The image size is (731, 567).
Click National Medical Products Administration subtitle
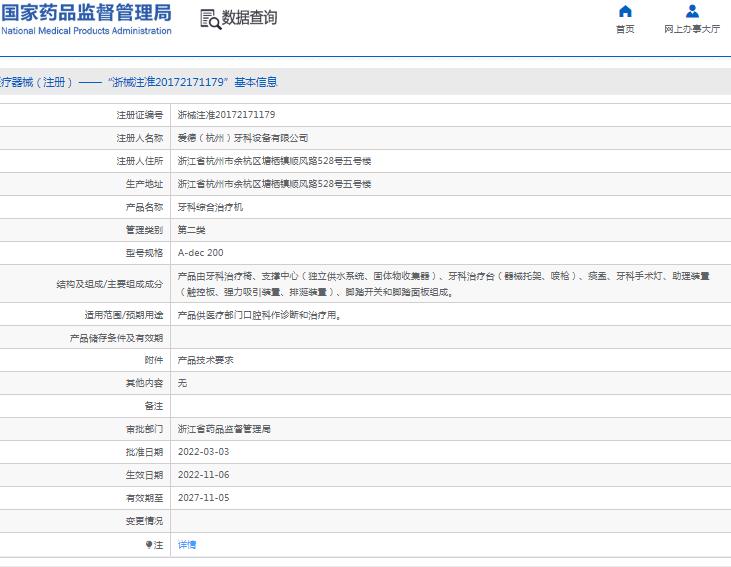(x=86, y=31)
